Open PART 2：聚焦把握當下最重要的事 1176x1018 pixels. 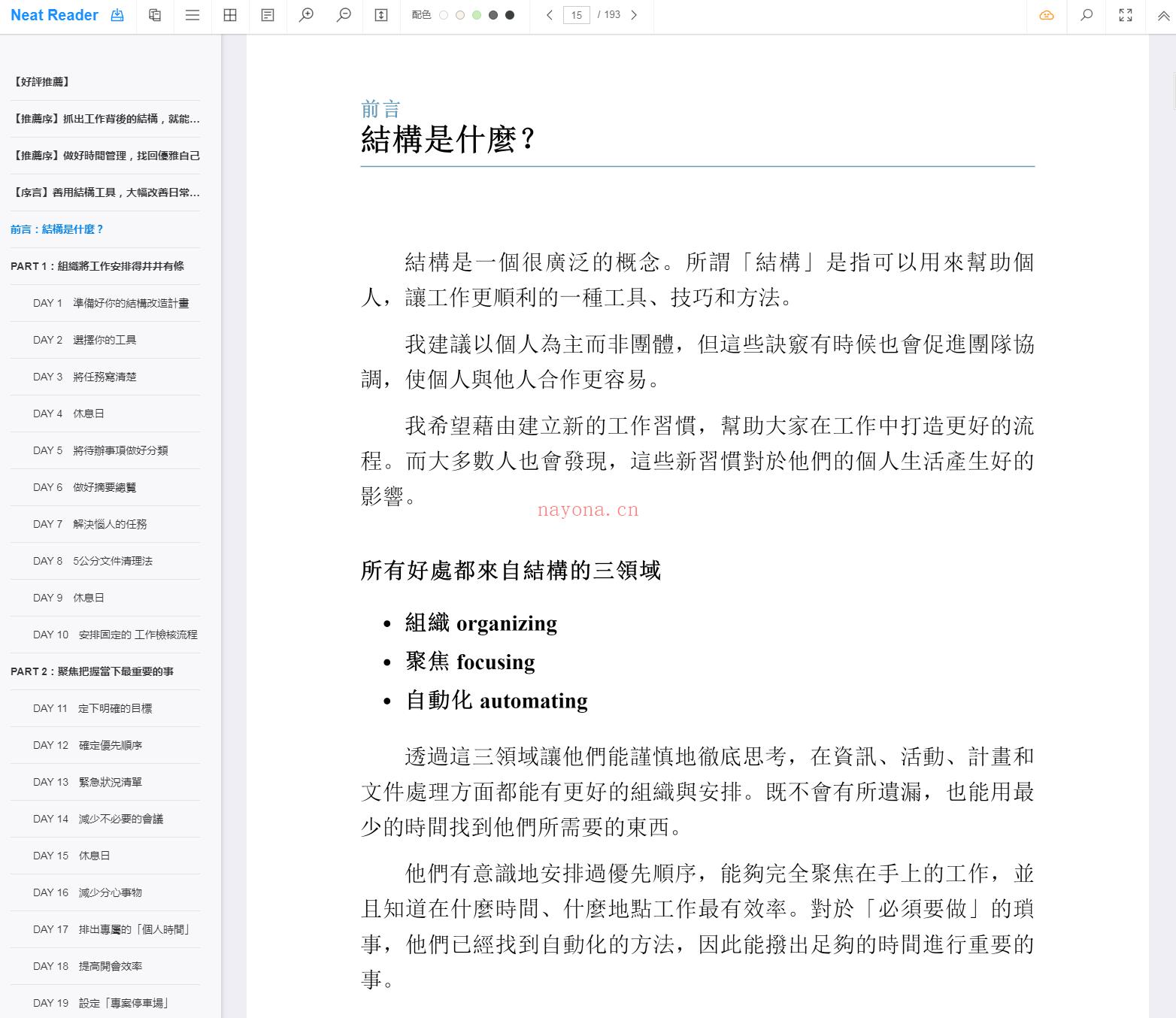coord(105,671)
